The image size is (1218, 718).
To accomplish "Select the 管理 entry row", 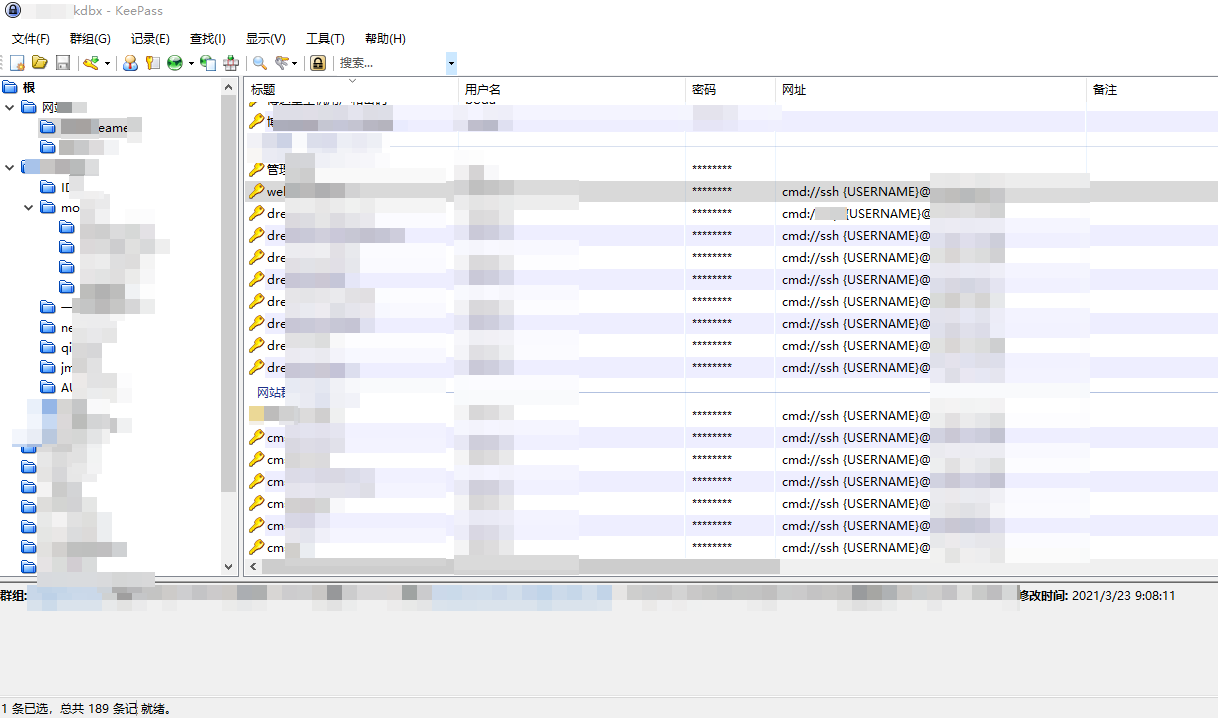I will (x=731, y=169).
